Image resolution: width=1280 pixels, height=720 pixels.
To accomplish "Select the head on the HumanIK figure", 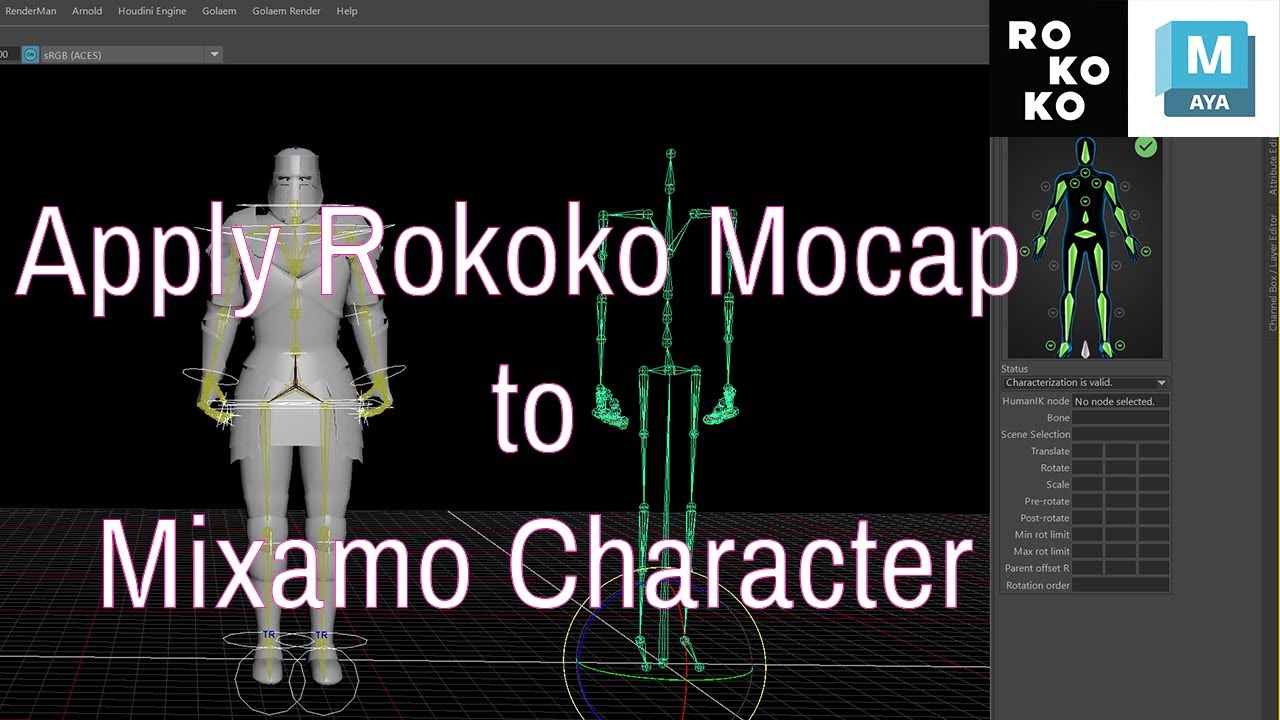I will 1085,153.
